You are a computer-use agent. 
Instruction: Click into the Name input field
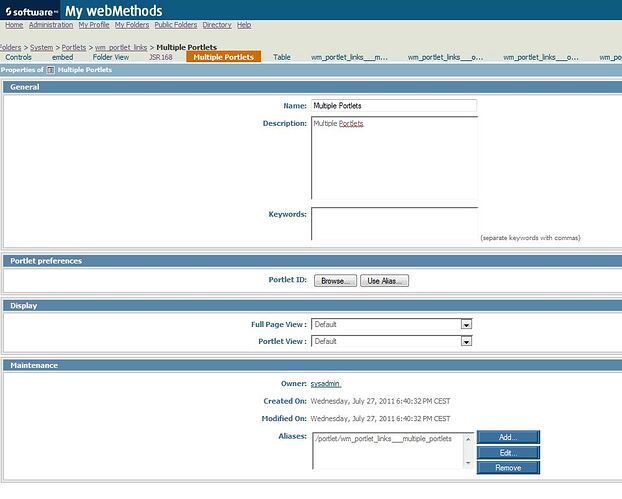coord(394,106)
